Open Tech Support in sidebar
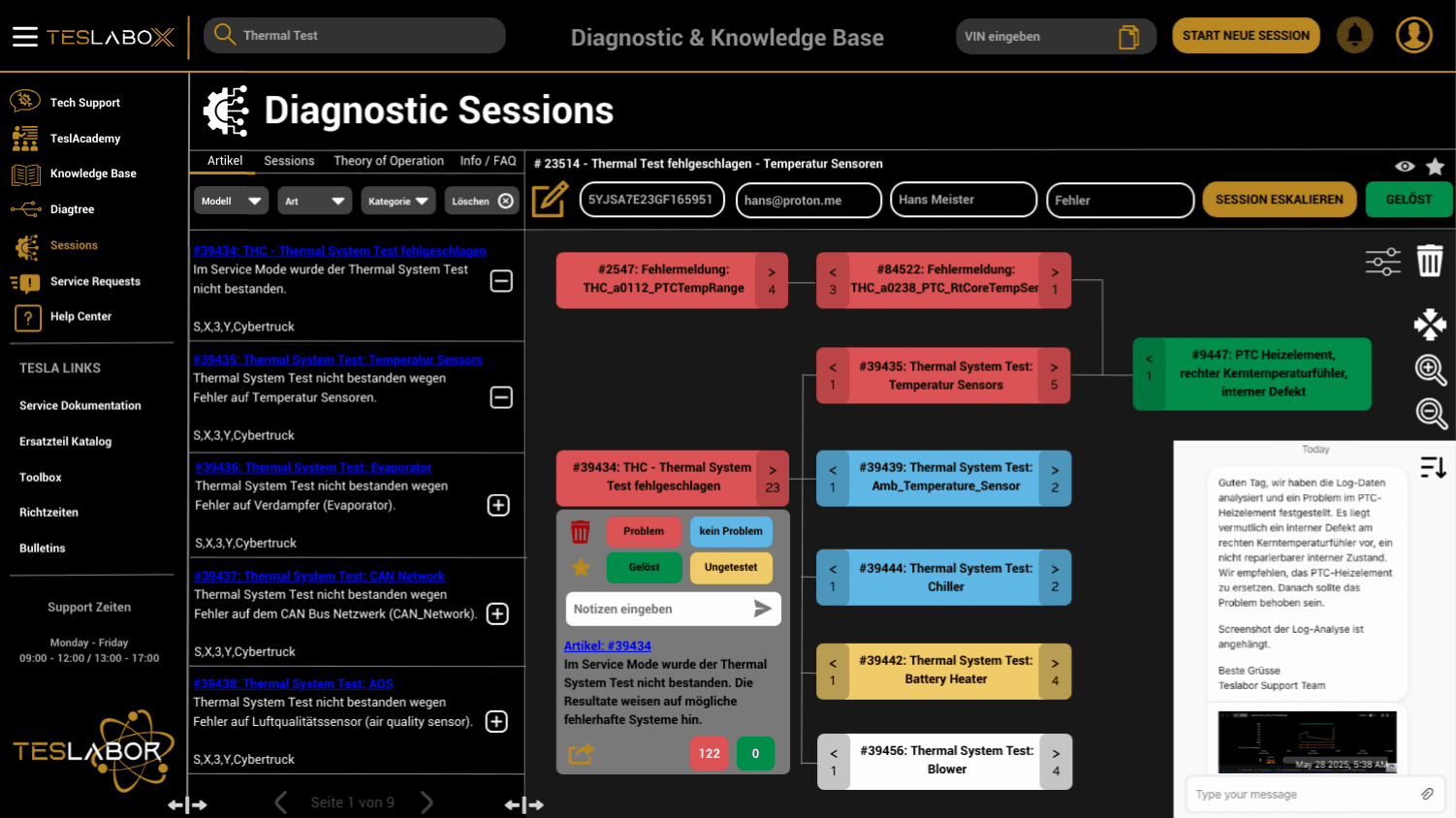Viewport: 1456px width, 818px height. pyautogui.click(x=85, y=103)
